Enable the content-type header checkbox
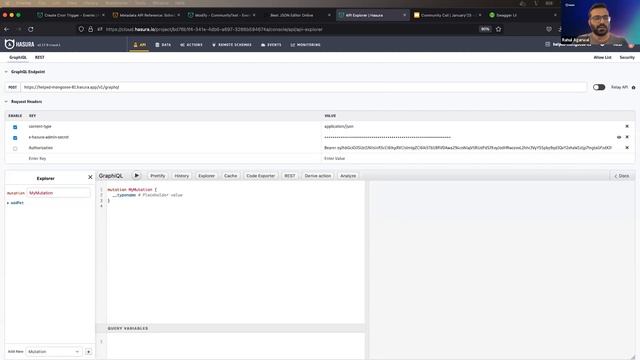The height and width of the screenshot is (360, 640). point(15,127)
